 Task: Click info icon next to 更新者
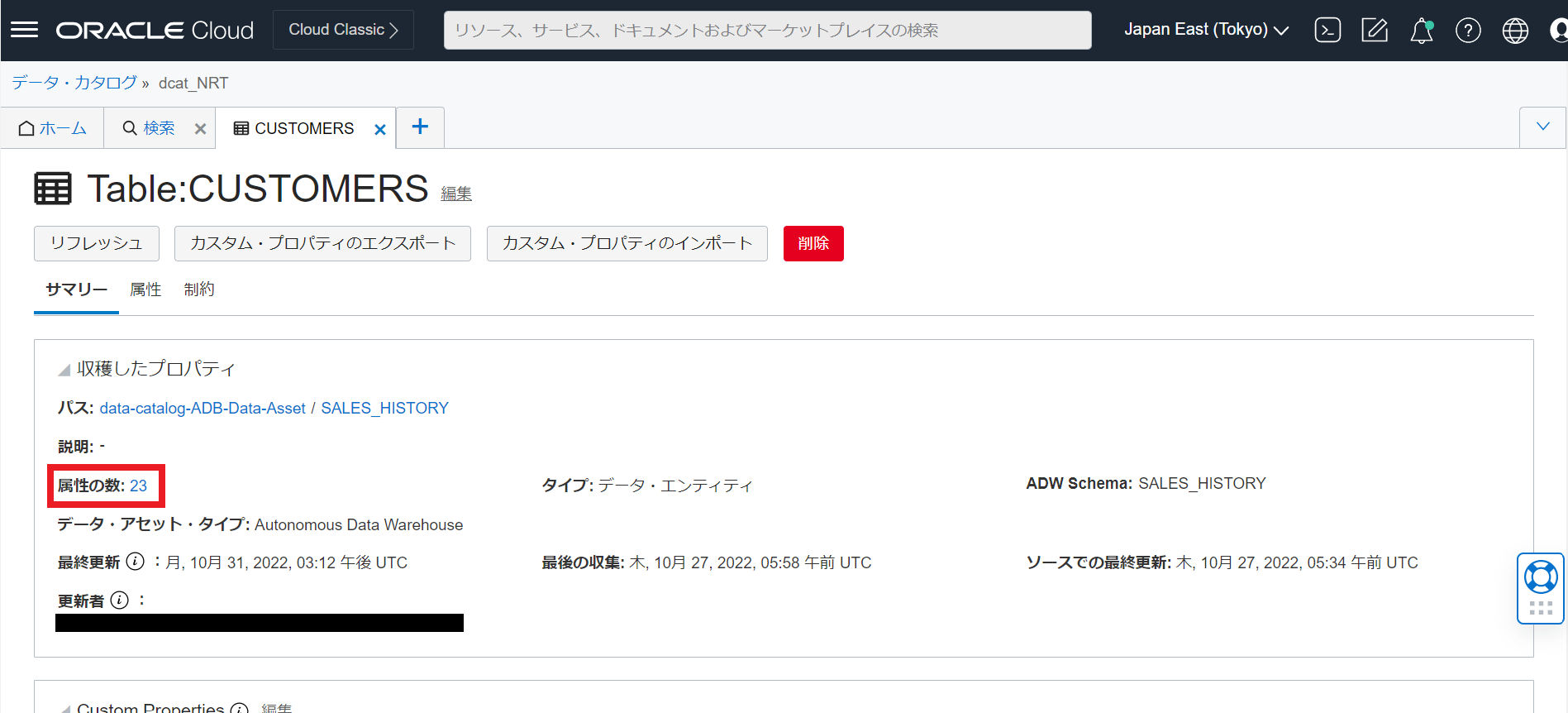120,600
